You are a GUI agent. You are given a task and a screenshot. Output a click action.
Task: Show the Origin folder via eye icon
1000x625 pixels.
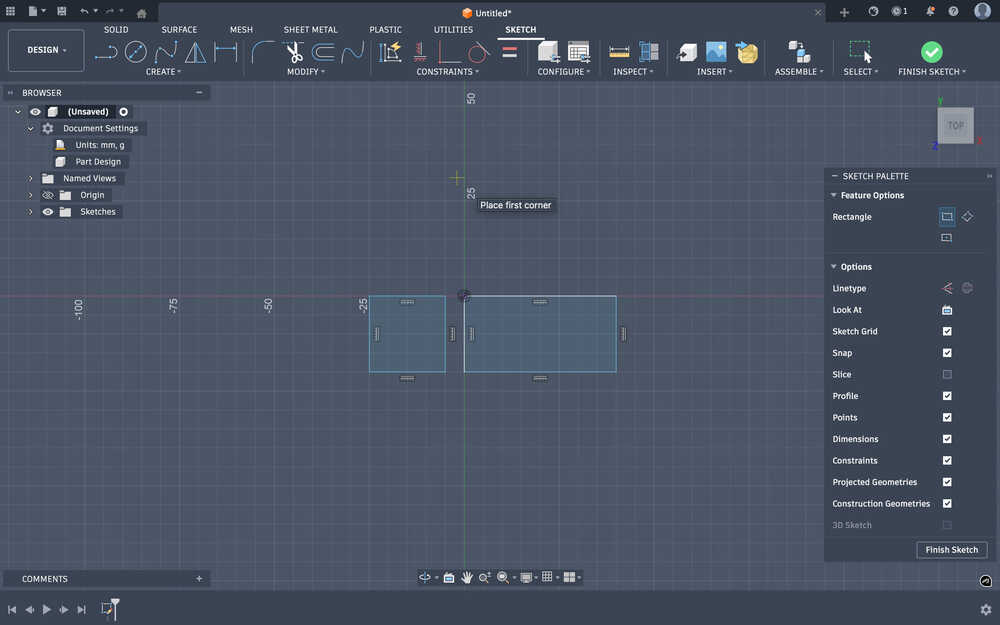tap(47, 195)
